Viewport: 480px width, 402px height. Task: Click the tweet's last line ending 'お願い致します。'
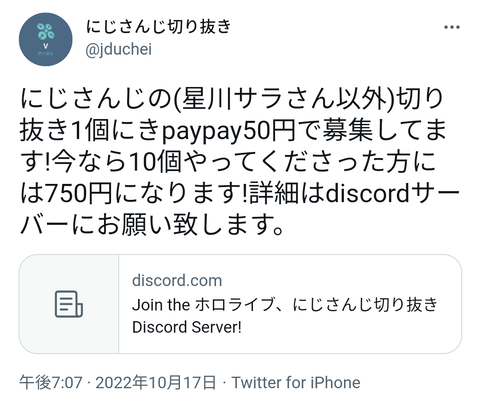tap(153, 225)
